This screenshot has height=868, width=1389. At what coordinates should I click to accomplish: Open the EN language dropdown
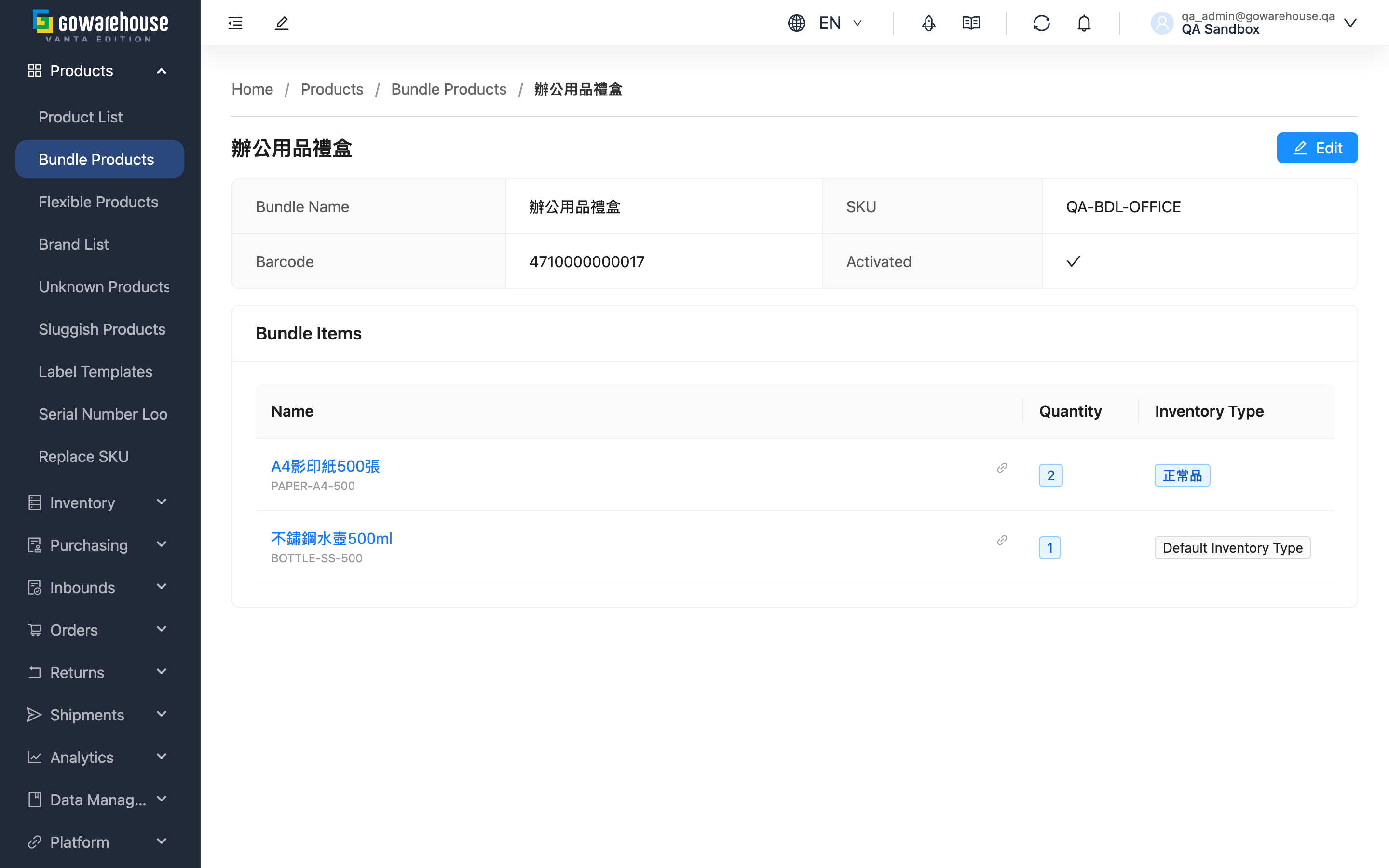coord(840,23)
